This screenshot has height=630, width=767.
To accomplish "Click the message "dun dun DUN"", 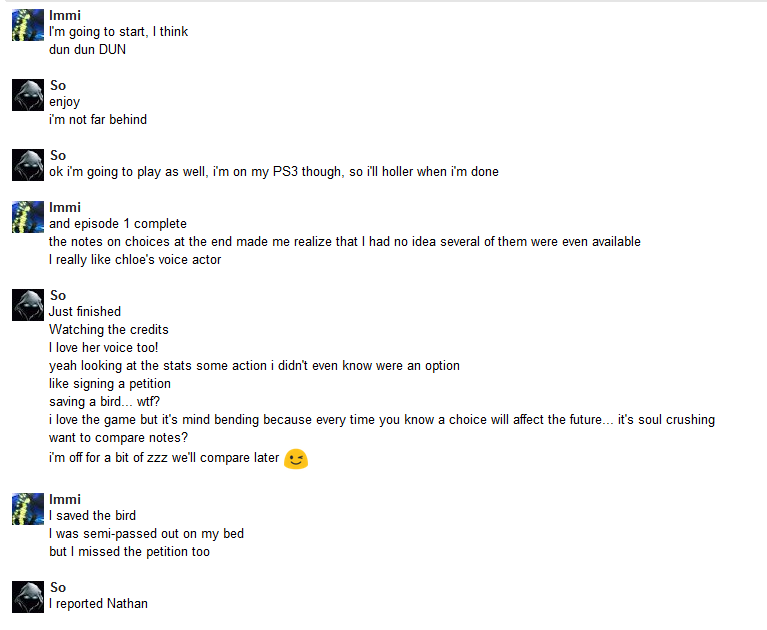I will click(87, 49).
